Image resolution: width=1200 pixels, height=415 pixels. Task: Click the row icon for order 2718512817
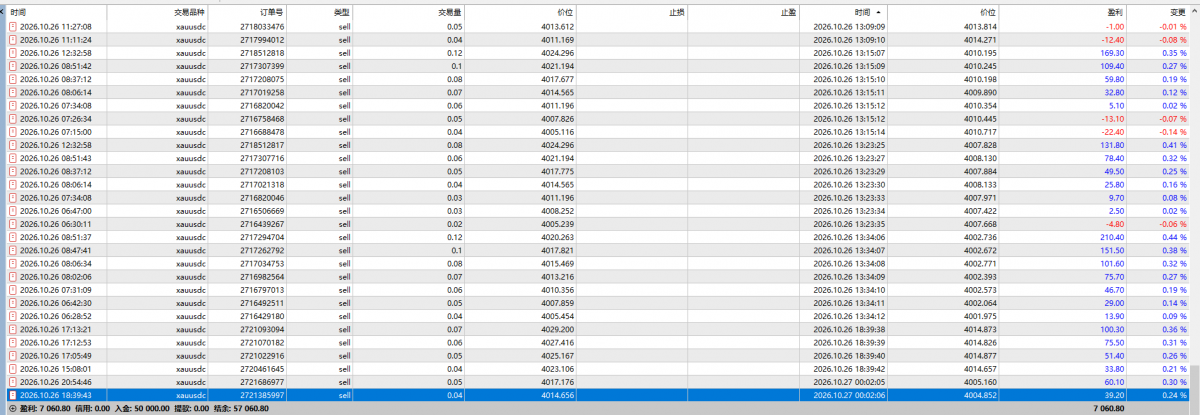12,145
